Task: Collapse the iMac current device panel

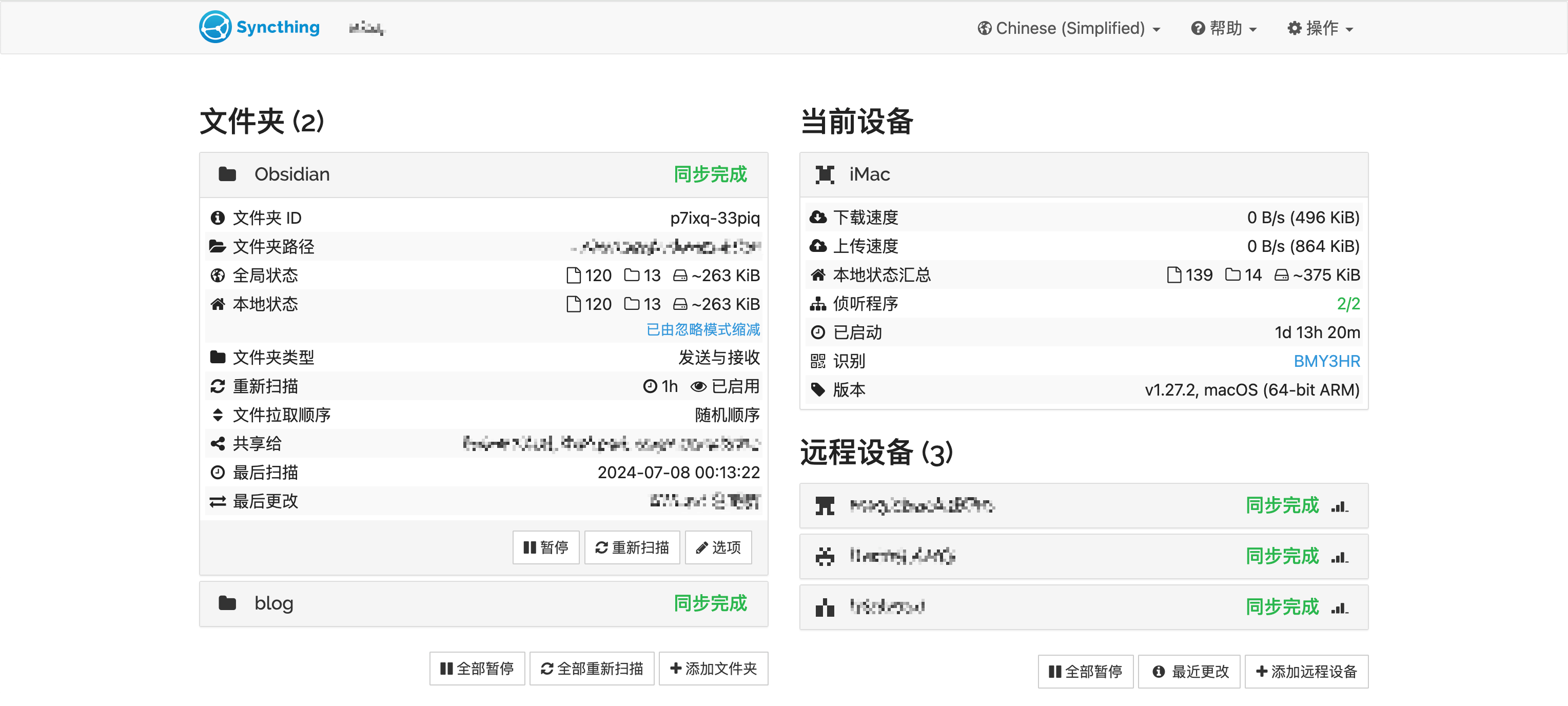Action: 1084,174
